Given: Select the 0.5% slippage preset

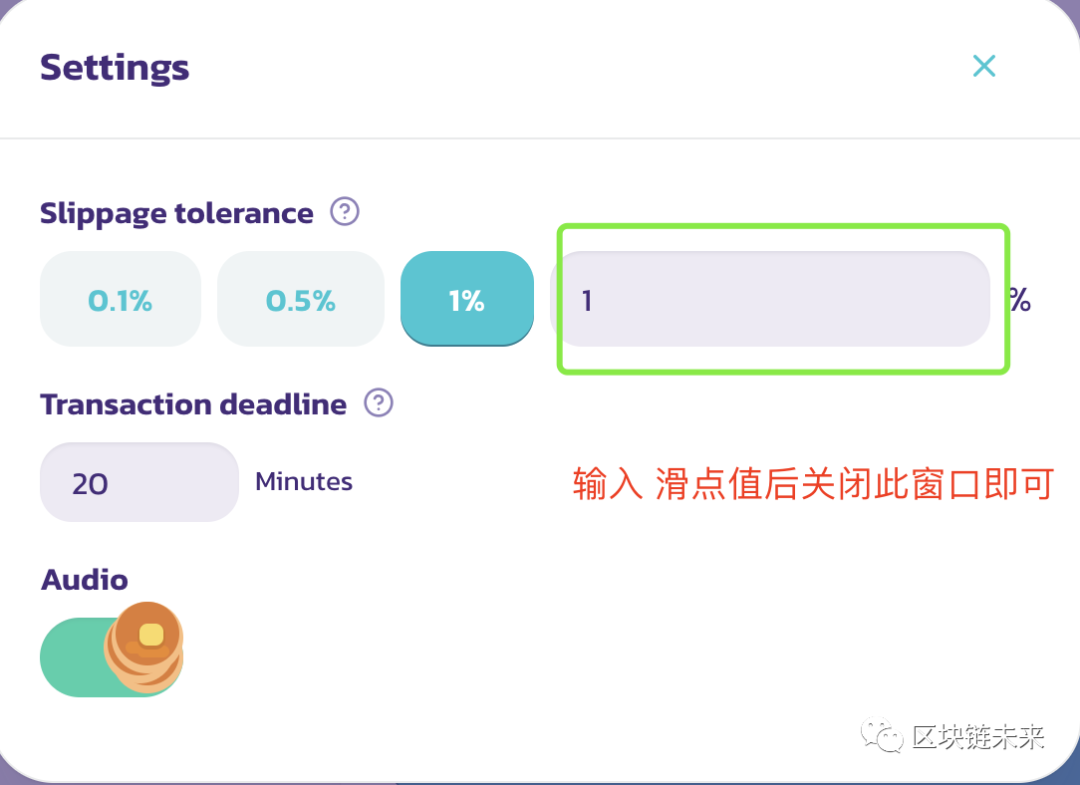Looking at the screenshot, I should pos(300,299).
